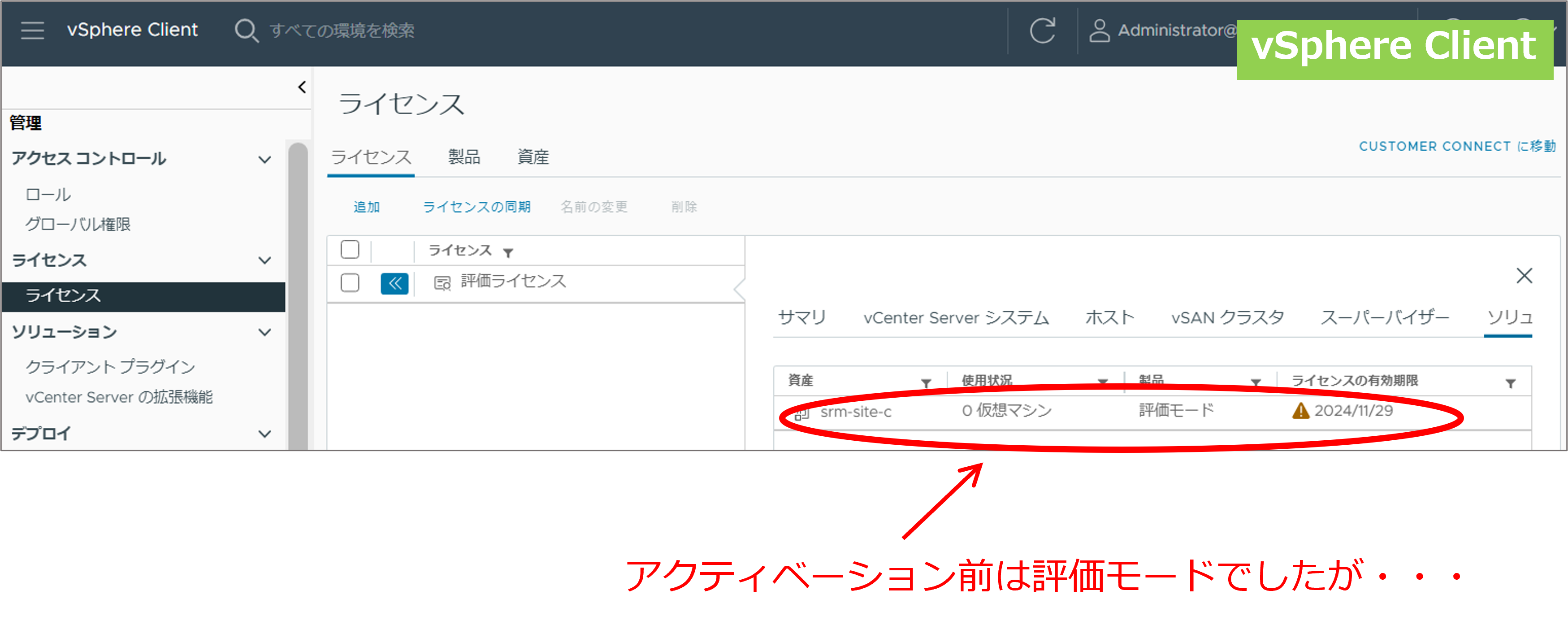Click the expiration warning triangle icon
This screenshot has width=1568, height=625.
(1300, 411)
